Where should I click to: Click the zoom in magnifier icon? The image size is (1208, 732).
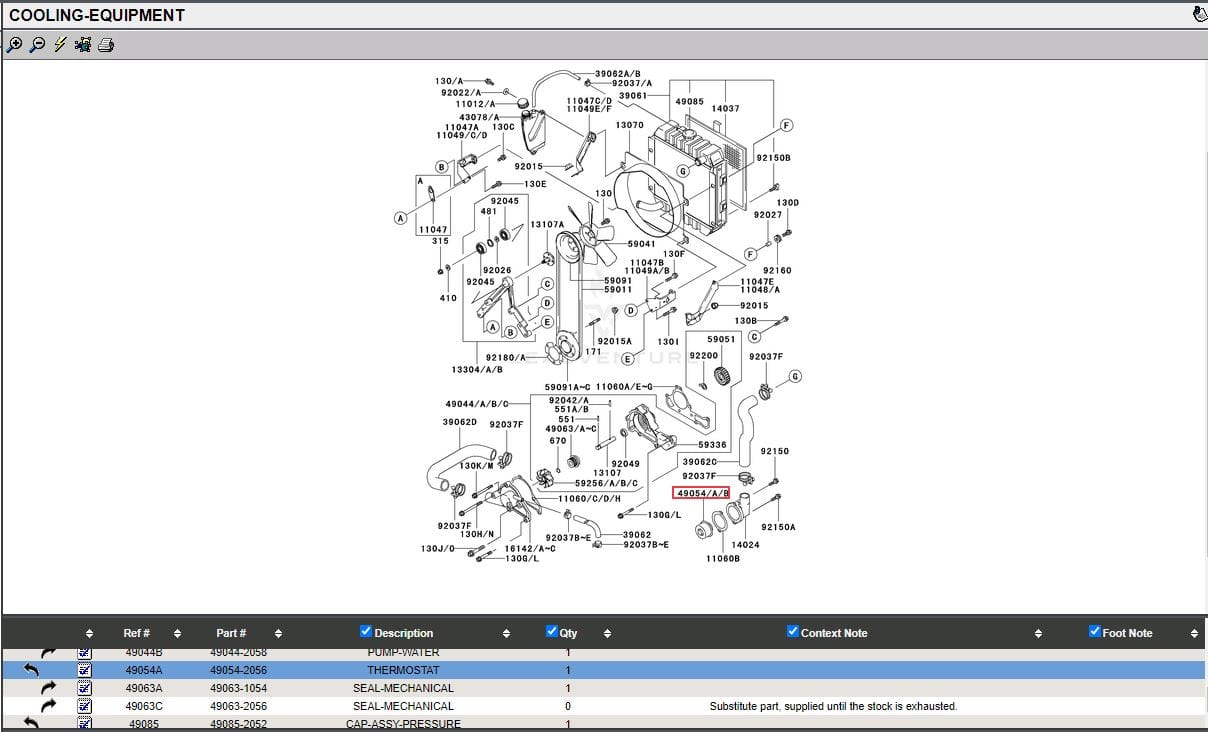(x=14, y=45)
